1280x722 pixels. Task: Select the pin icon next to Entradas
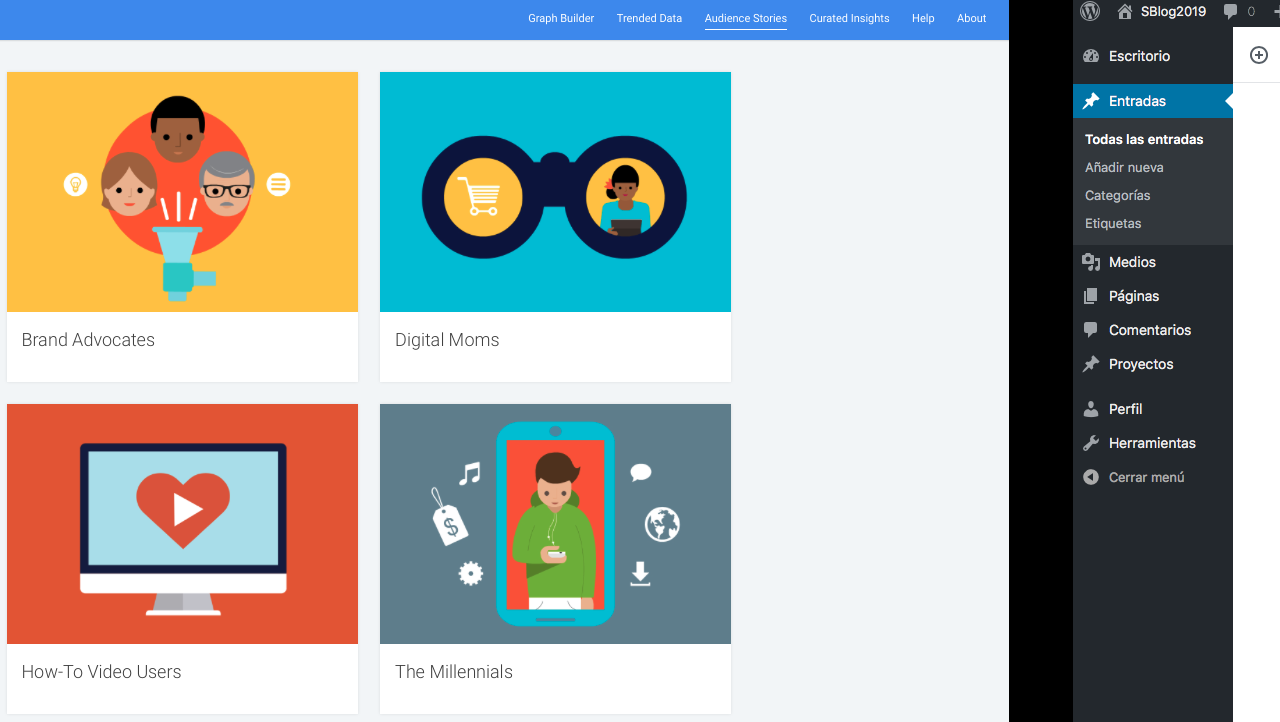[1090, 100]
